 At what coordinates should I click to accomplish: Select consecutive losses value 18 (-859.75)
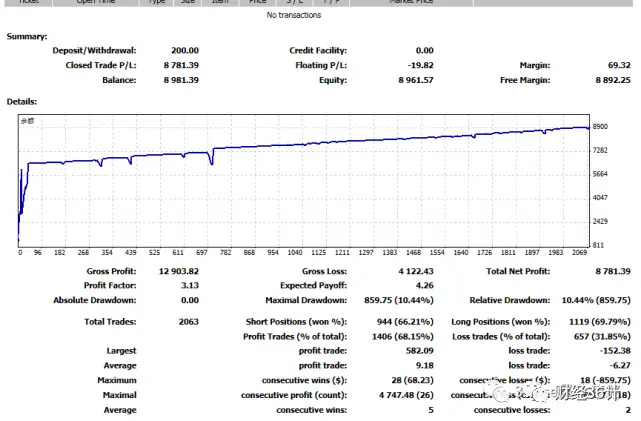(605, 381)
